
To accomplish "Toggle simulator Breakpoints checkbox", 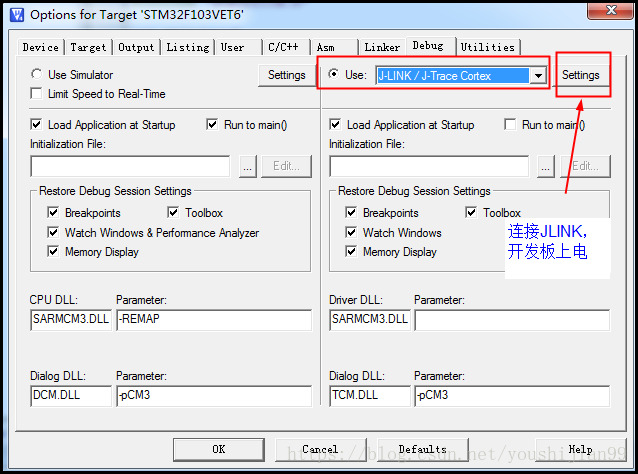I will [53, 212].
